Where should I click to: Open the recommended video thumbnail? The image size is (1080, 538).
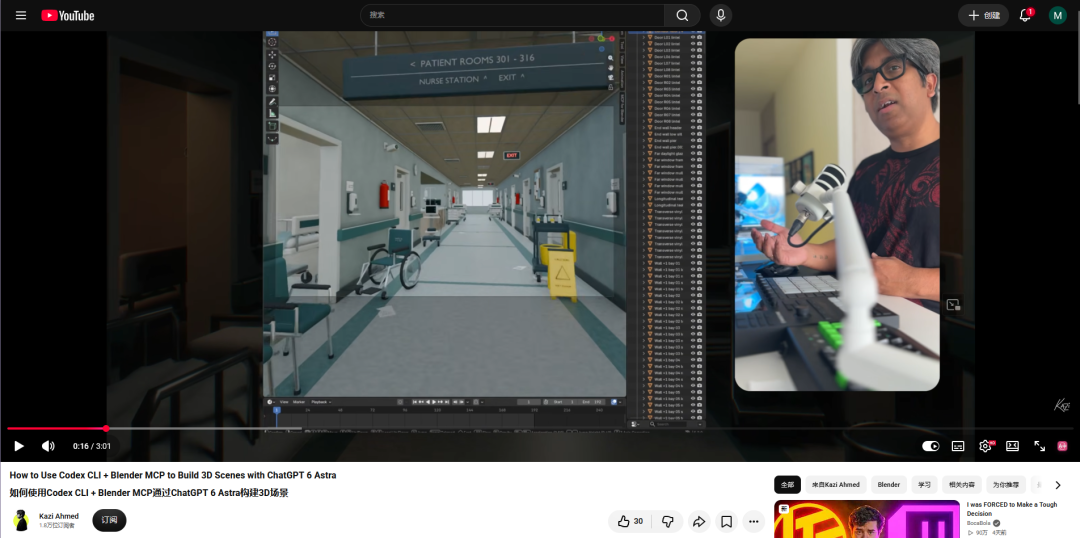tap(866, 519)
